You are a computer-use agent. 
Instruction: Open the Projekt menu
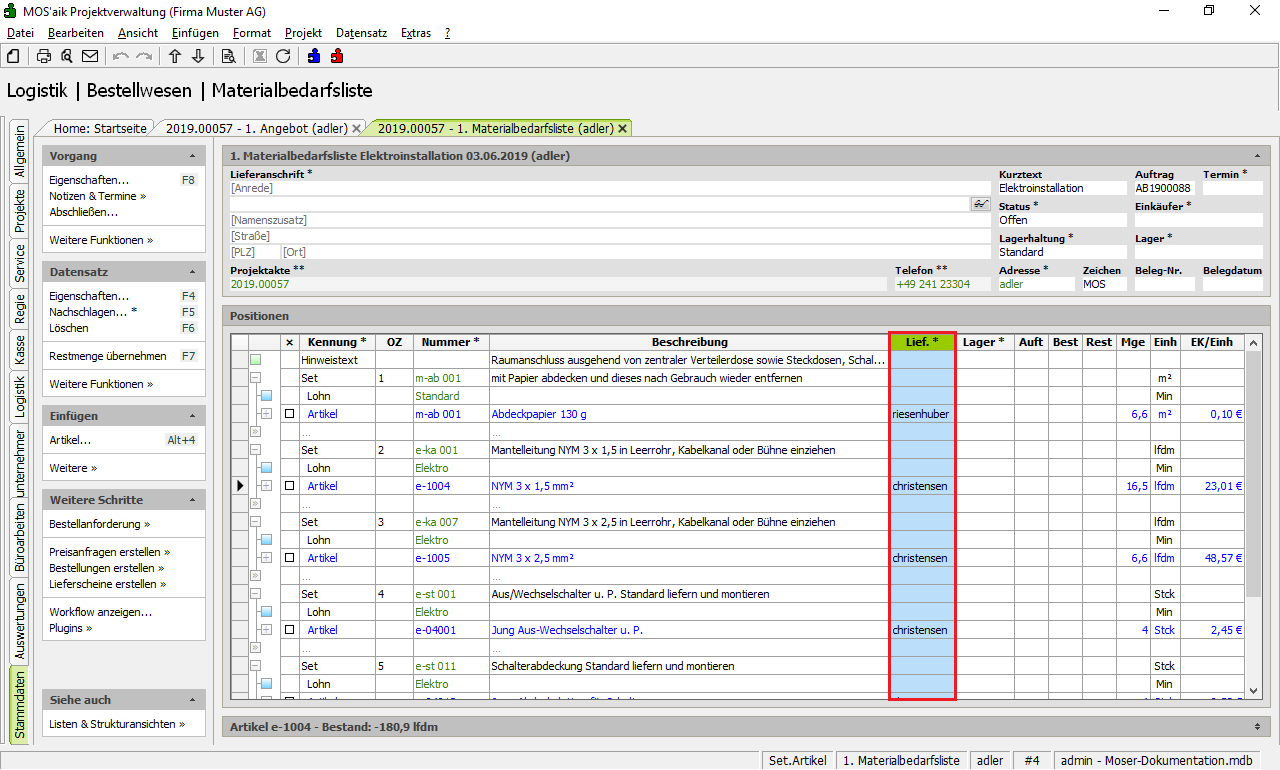point(303,33)
